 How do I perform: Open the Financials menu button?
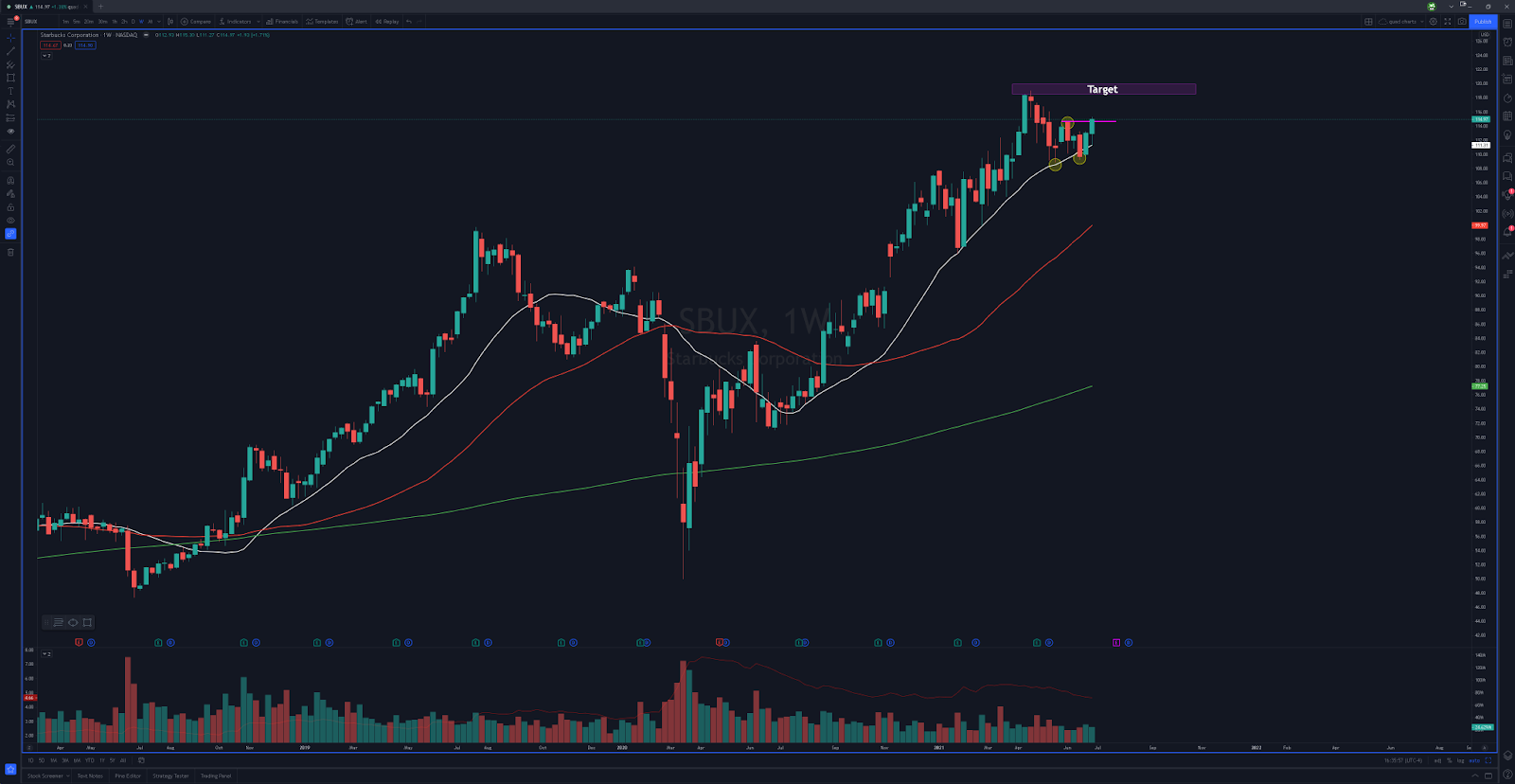pos(282,21)
